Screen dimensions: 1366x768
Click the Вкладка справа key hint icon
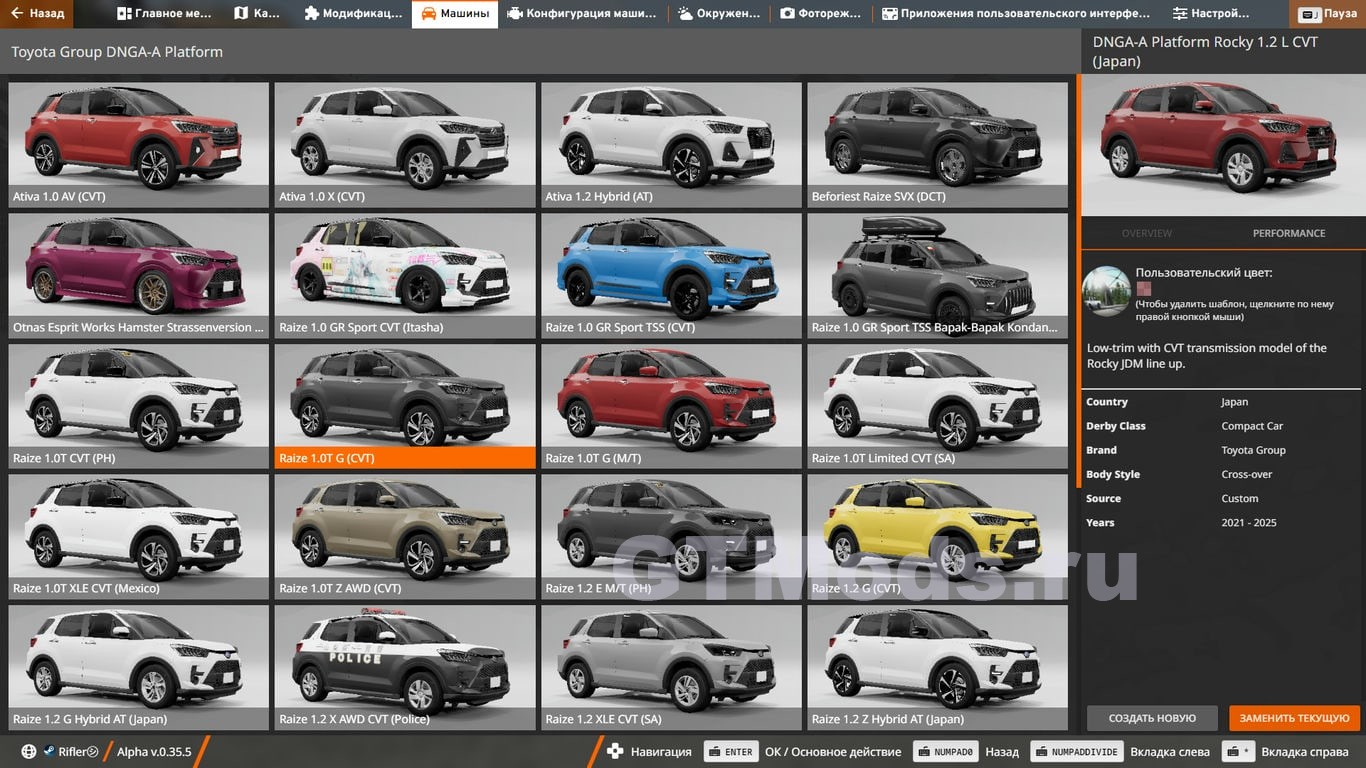pos(1239,752)
